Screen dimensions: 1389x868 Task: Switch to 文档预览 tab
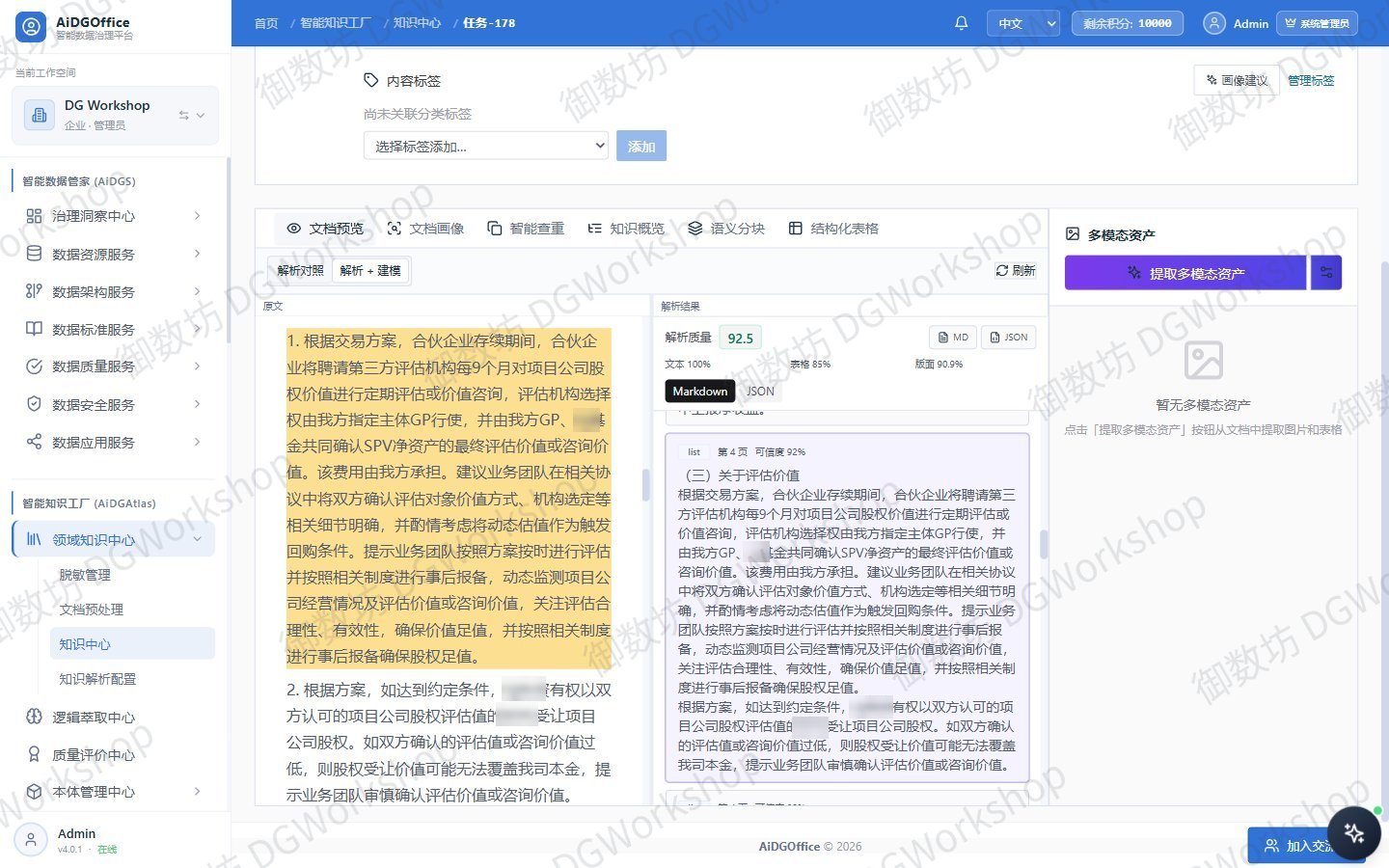pyautogui.click(x=325, y=229)
